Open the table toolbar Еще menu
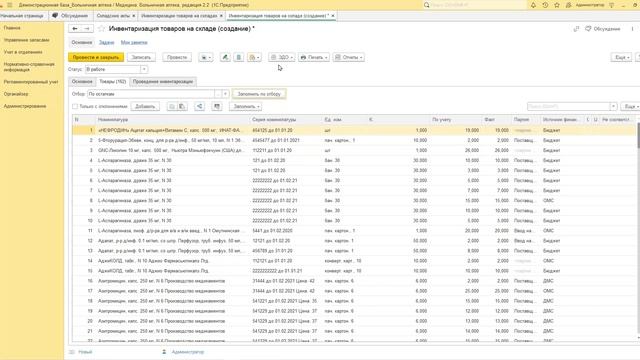640x360 pixels. click(630, 107)
